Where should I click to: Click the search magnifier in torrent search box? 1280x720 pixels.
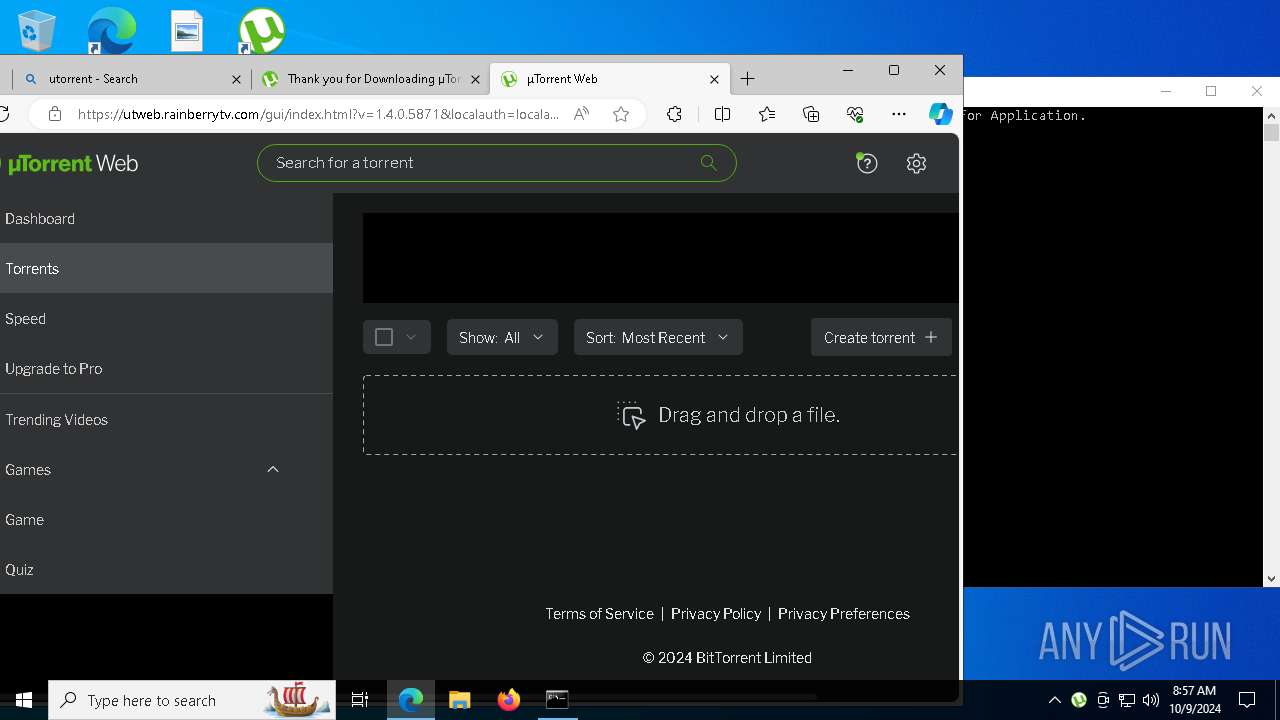click(x=709, y=163)
